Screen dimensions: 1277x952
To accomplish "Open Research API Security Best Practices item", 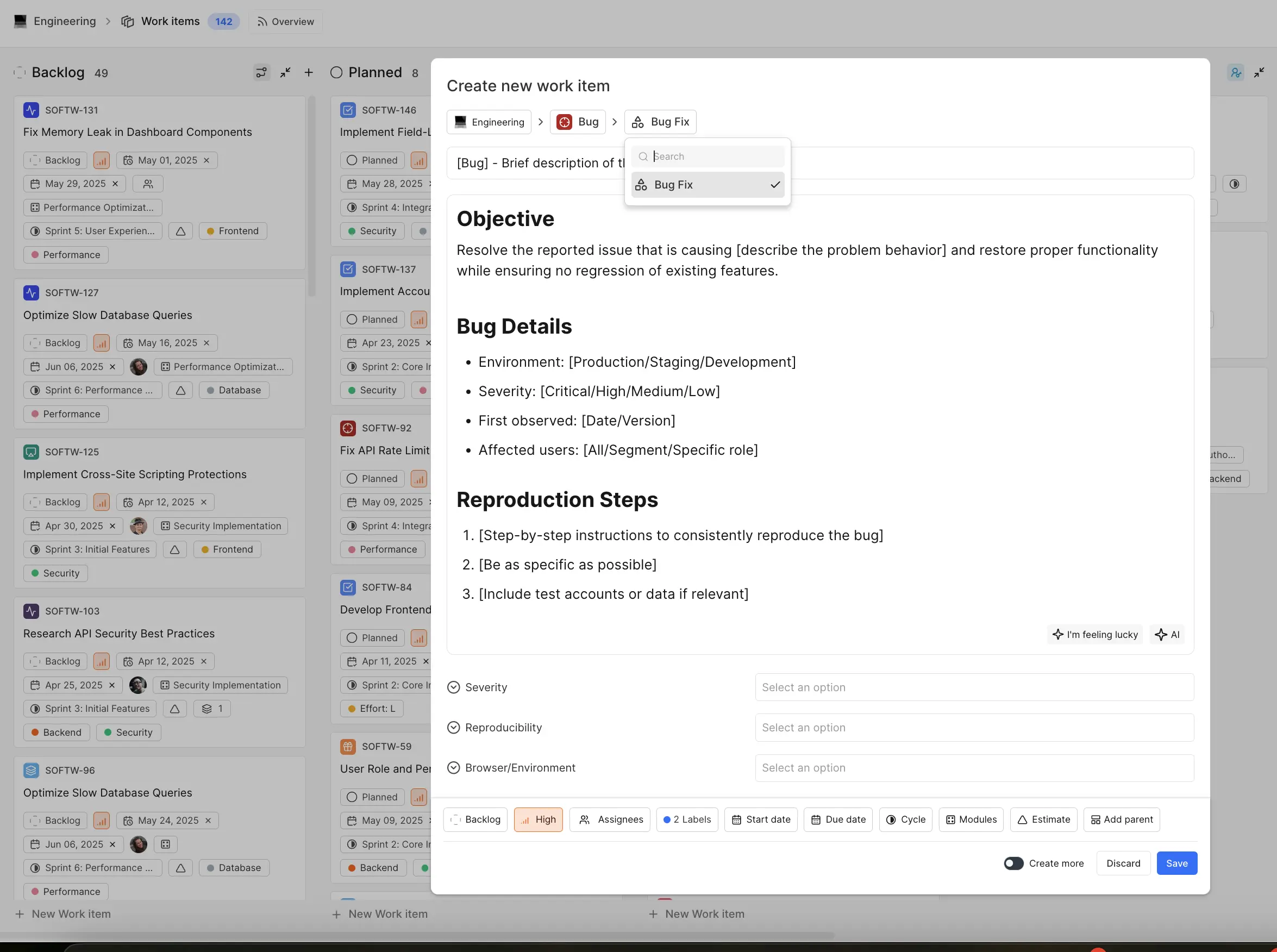I will (x=118, y=634).
